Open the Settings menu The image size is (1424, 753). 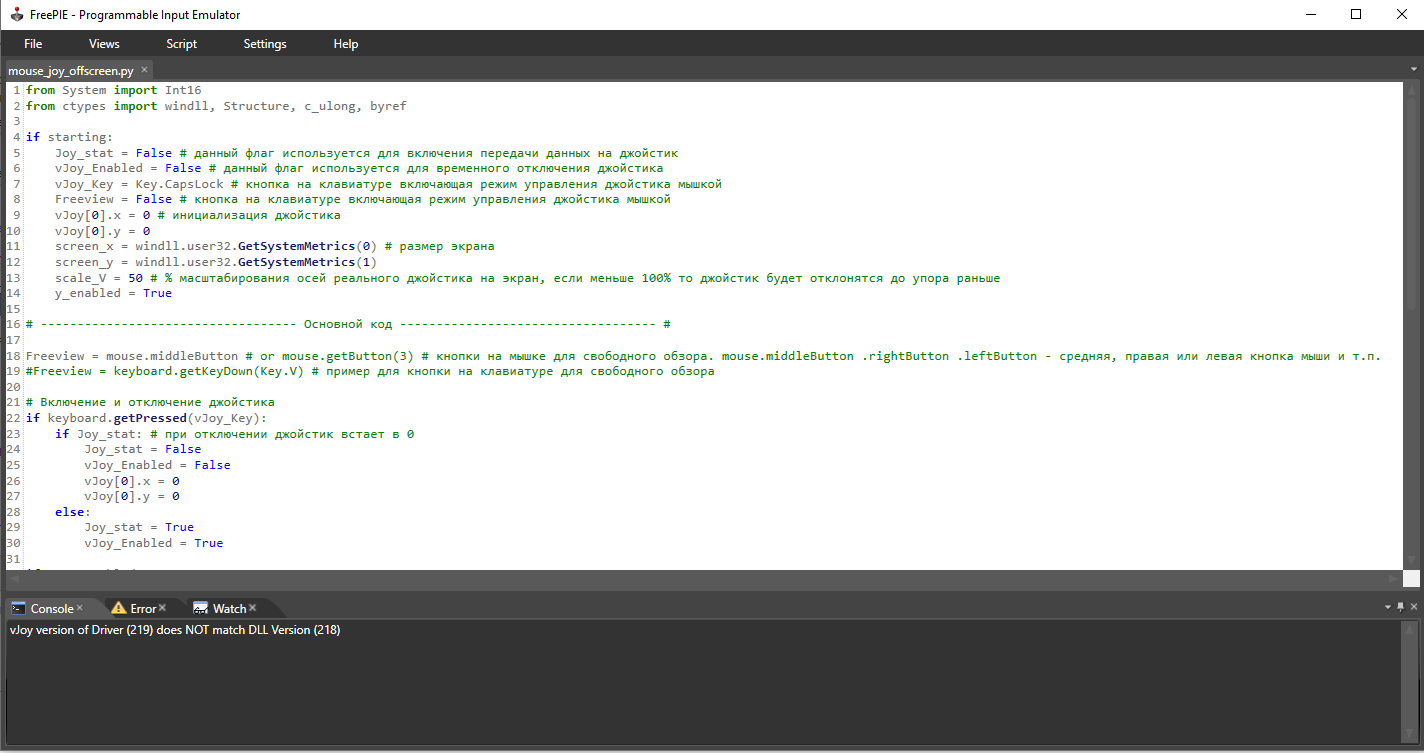265,44
